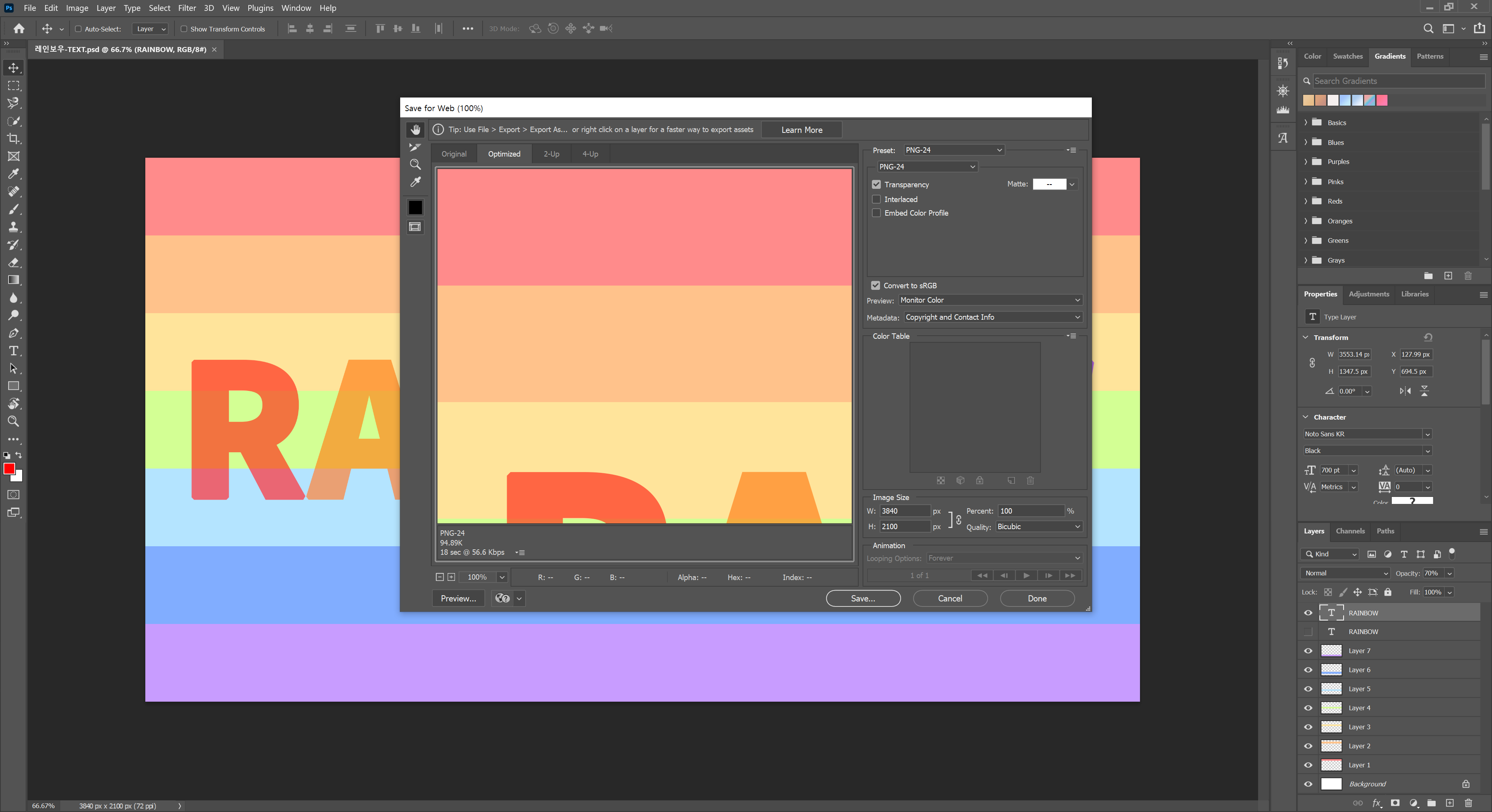This screenshot has width=1492, height=812.
Task: Expand the Purples gradient folder
Action: (1305, 162)
